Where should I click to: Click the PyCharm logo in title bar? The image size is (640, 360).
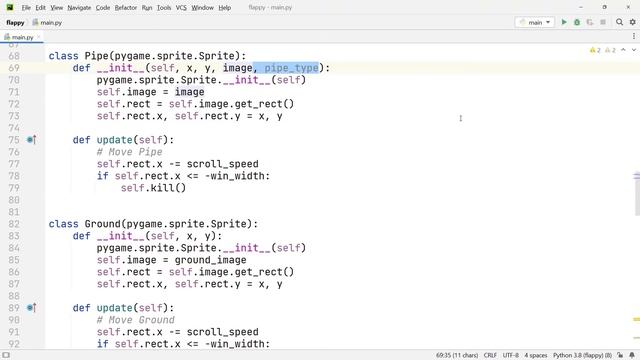[10, 7]
